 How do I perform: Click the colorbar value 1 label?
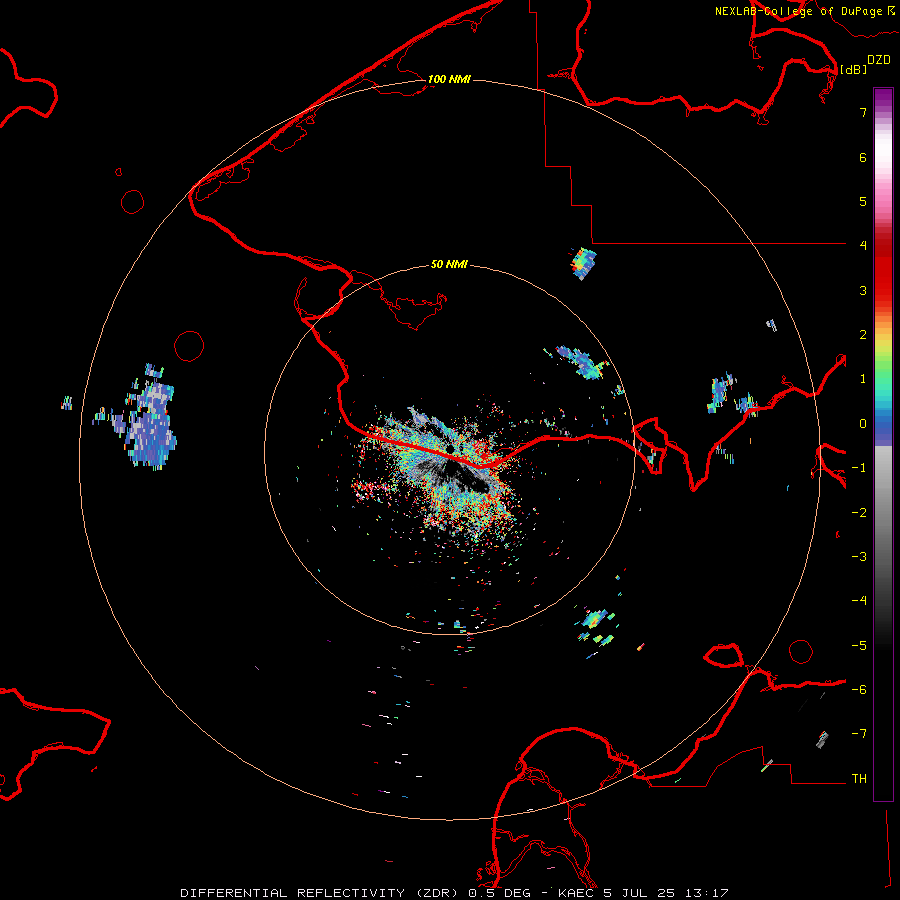pyautogui.click(x=863, y=379)
